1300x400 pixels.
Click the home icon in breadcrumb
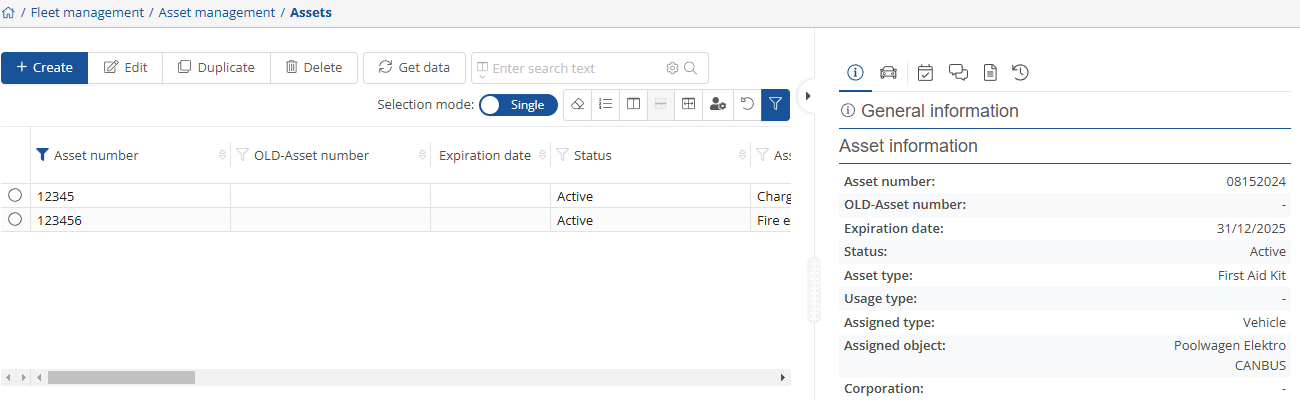click(9, 13)
